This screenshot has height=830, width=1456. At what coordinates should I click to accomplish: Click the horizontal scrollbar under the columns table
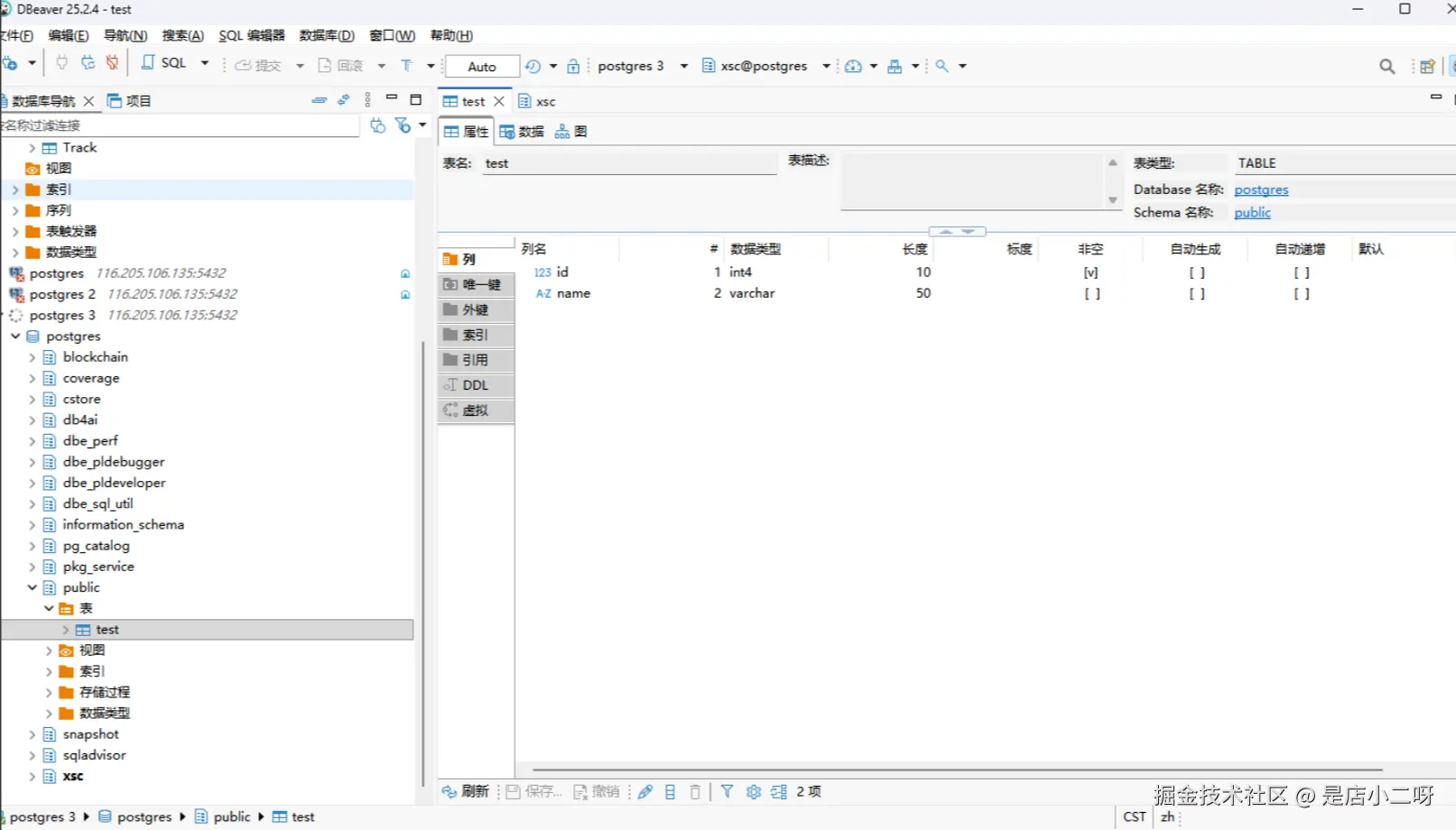click(957, 770)
